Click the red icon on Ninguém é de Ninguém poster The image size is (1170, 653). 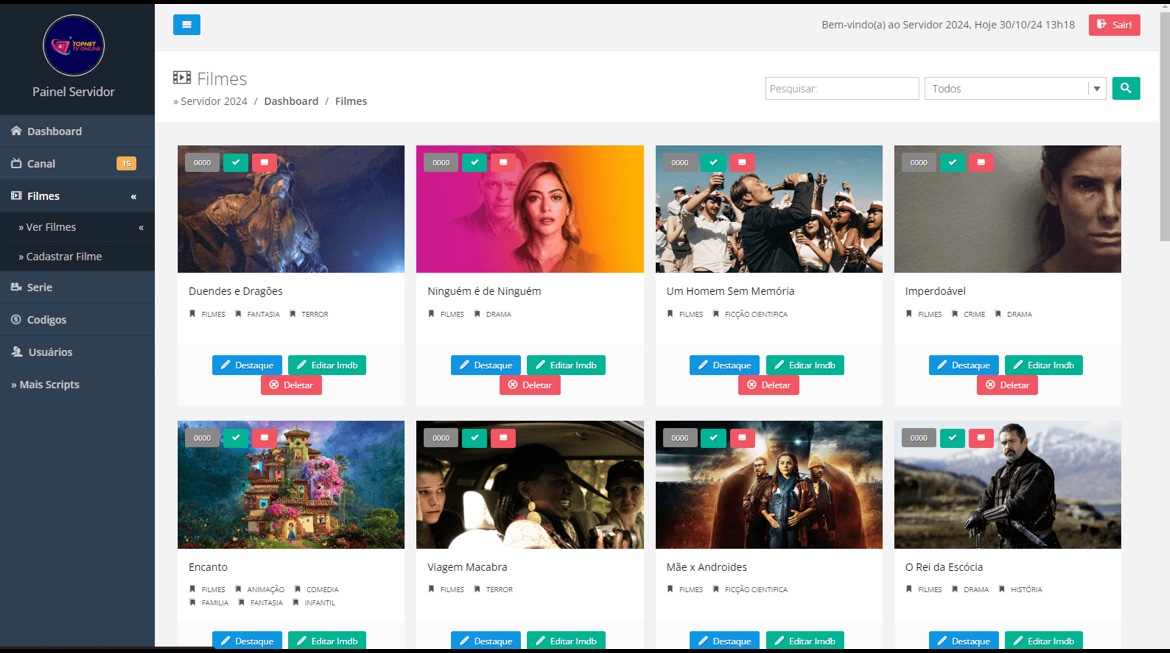[x=503, y=162]
